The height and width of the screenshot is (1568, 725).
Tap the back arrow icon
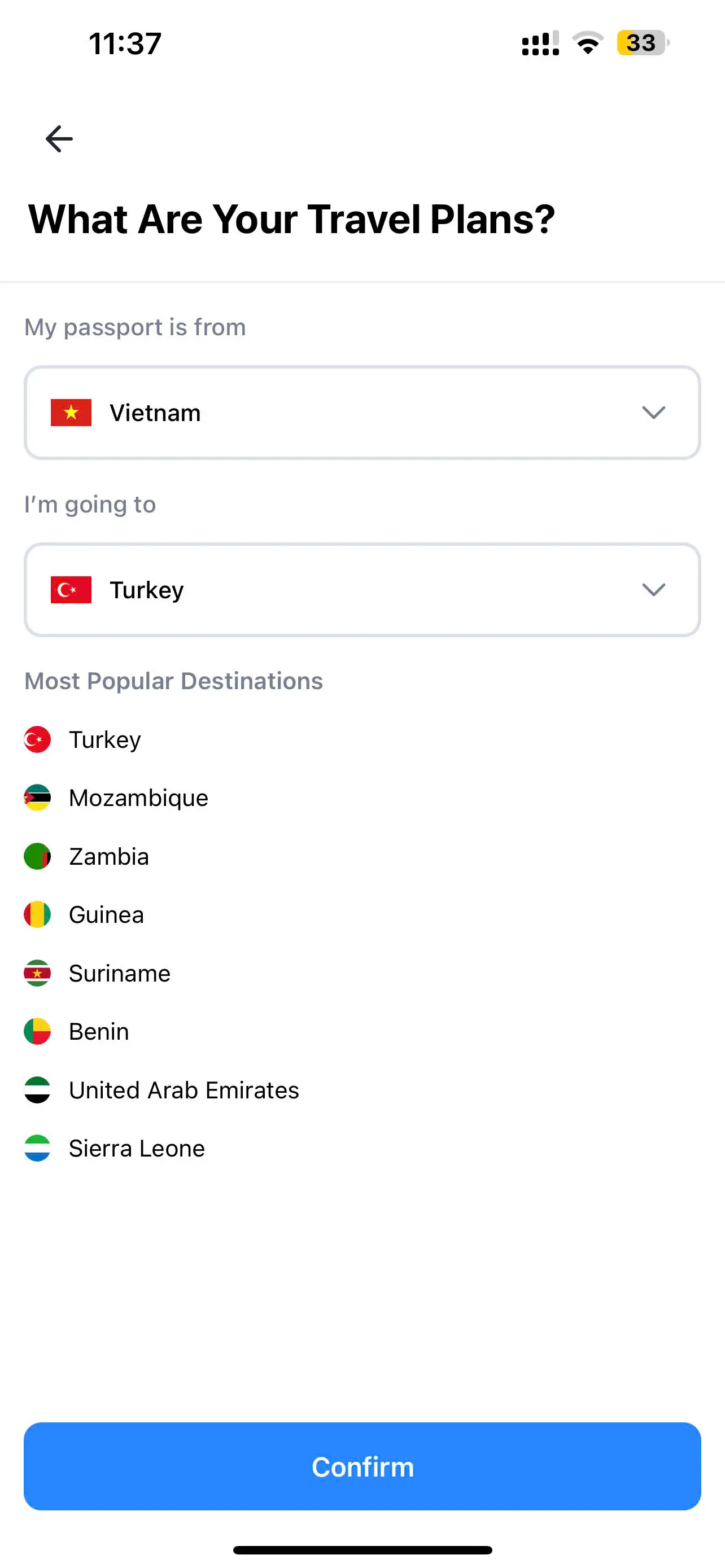(59, 139)
